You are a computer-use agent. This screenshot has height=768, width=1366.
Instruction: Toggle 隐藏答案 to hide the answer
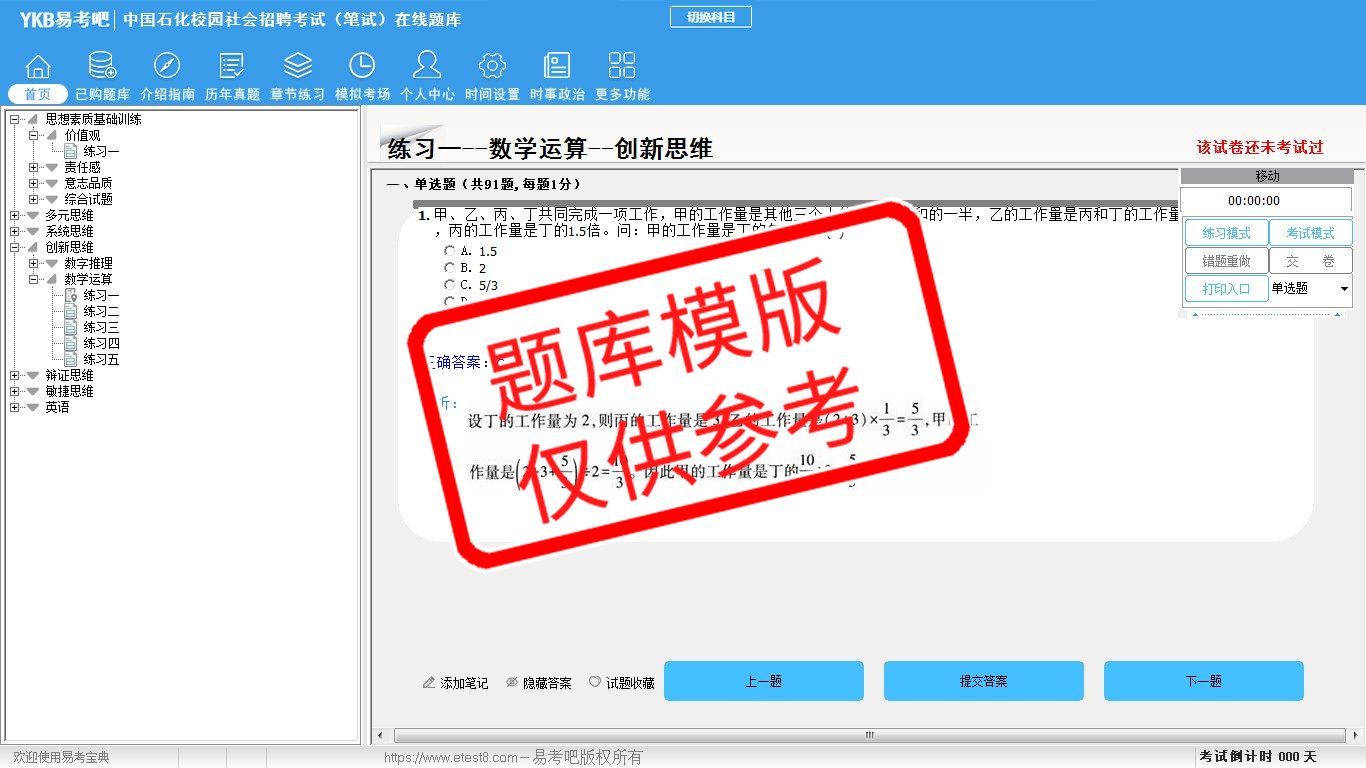538,683
